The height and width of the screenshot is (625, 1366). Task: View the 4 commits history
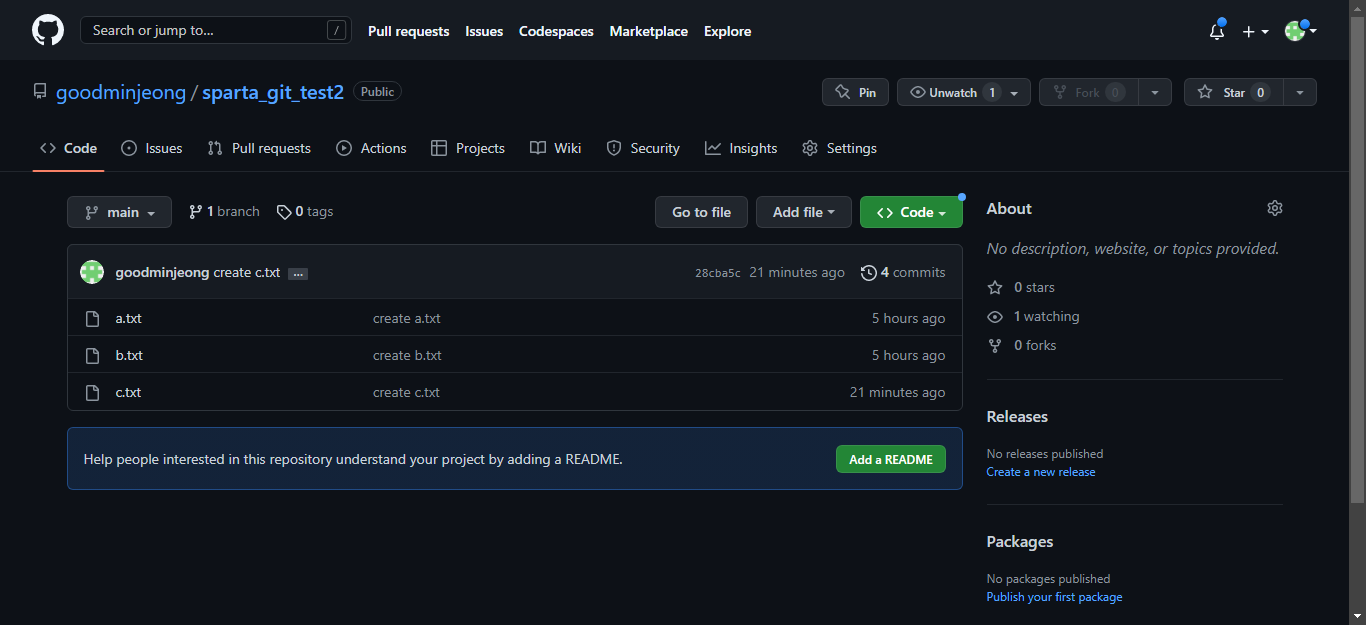903,272
